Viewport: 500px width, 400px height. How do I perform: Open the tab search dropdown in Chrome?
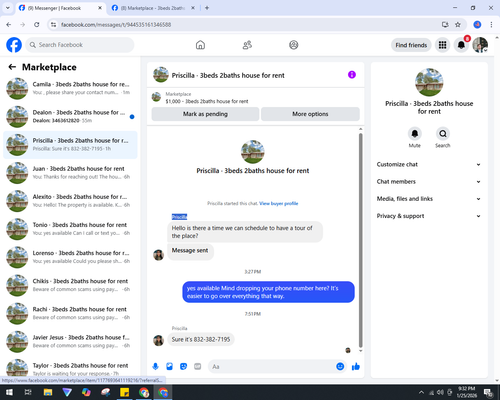[8, 8]
